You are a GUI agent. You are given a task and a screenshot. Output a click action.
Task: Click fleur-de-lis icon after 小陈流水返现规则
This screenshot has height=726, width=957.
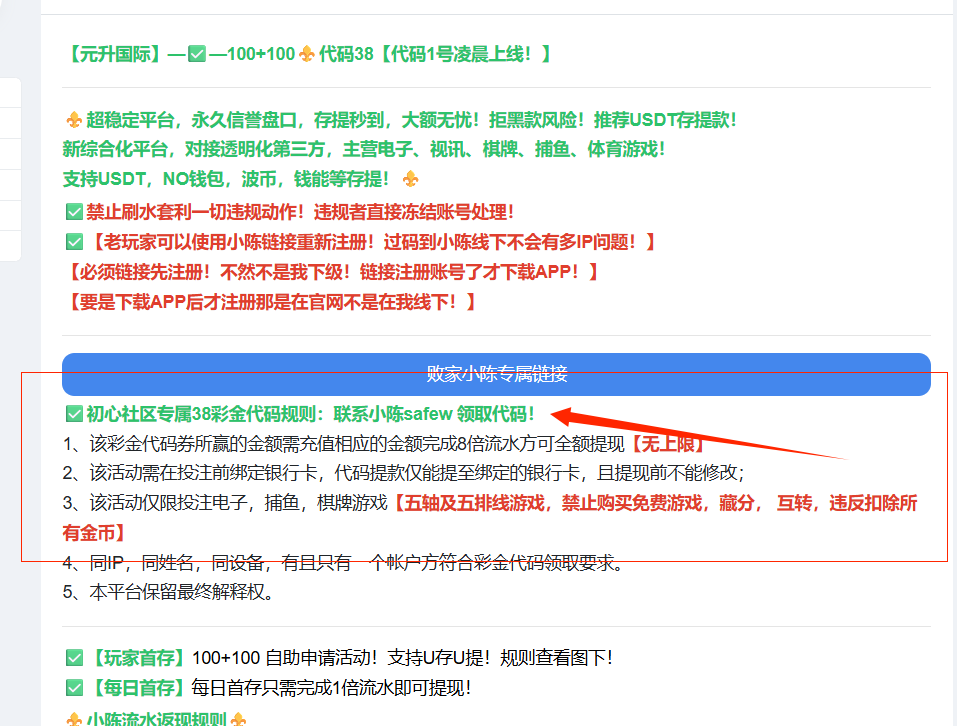pos(238,720)
